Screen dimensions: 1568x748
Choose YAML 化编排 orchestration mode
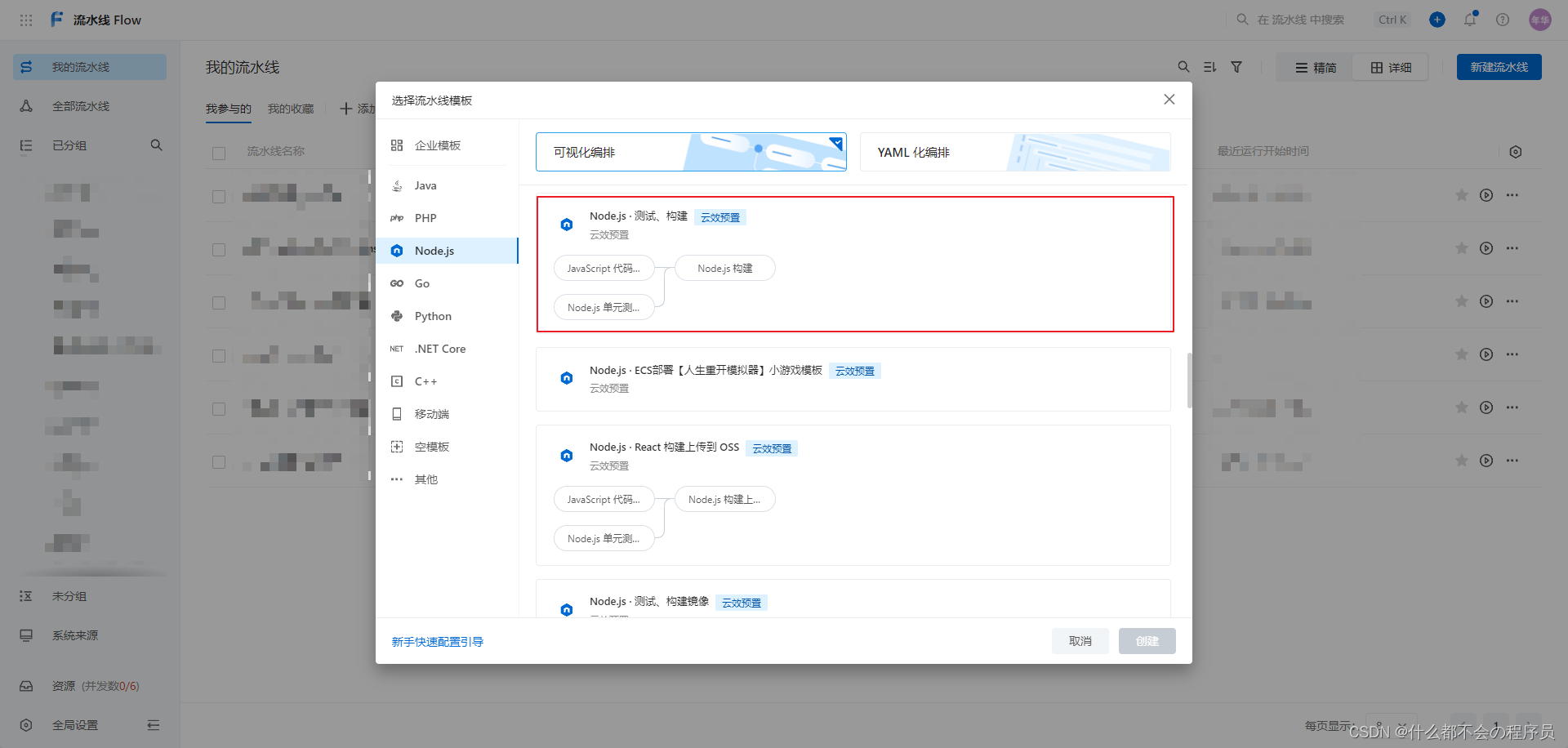1015,152
